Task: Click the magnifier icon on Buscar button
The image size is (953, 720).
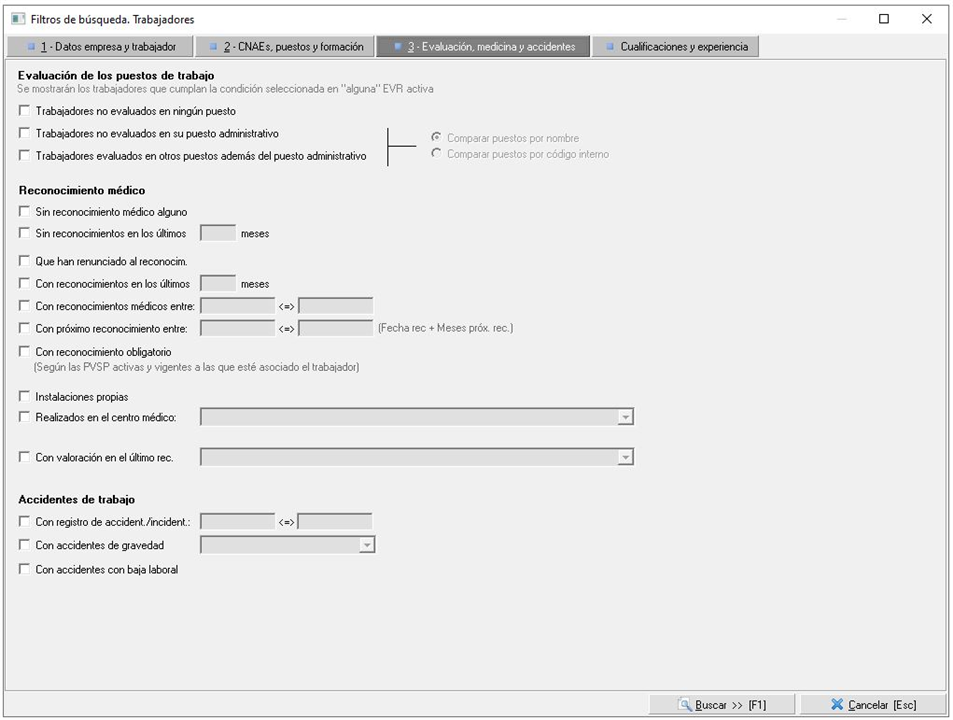Action: 685,705
